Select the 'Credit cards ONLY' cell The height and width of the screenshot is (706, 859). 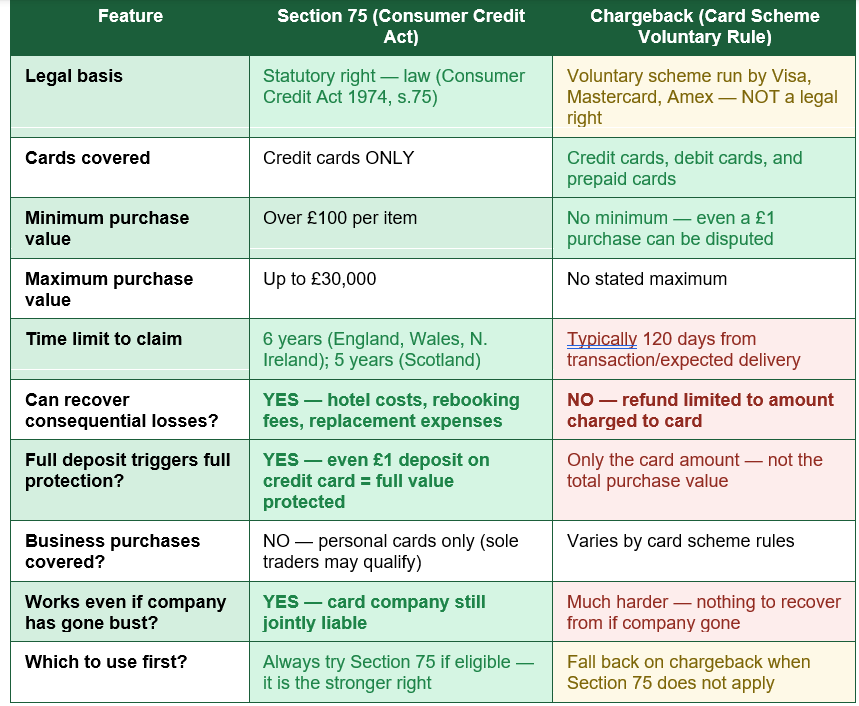point(400,168)
